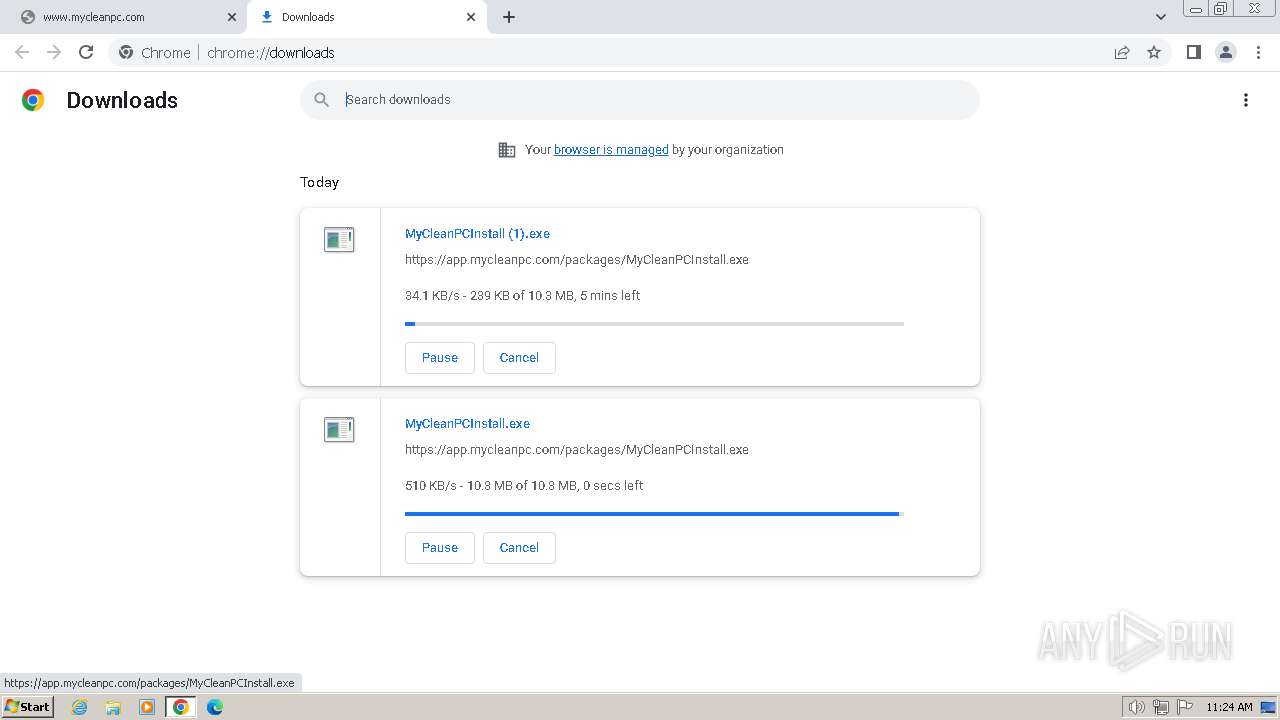
Task: Open a new tab with plus button
Action: (509, 17)
